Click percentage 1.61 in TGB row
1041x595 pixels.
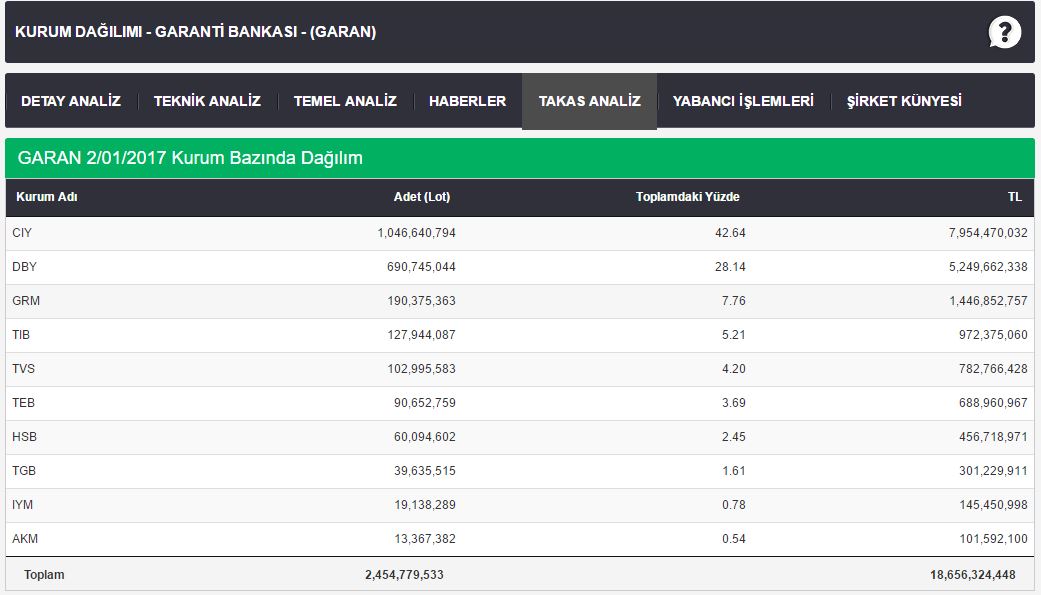click(734, 470)
